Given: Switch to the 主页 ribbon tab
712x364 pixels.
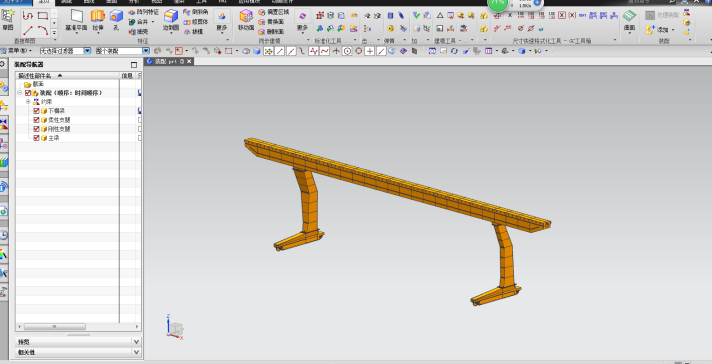Looking at the screenshot, I should pyautogui.click(x=44, y=2).
